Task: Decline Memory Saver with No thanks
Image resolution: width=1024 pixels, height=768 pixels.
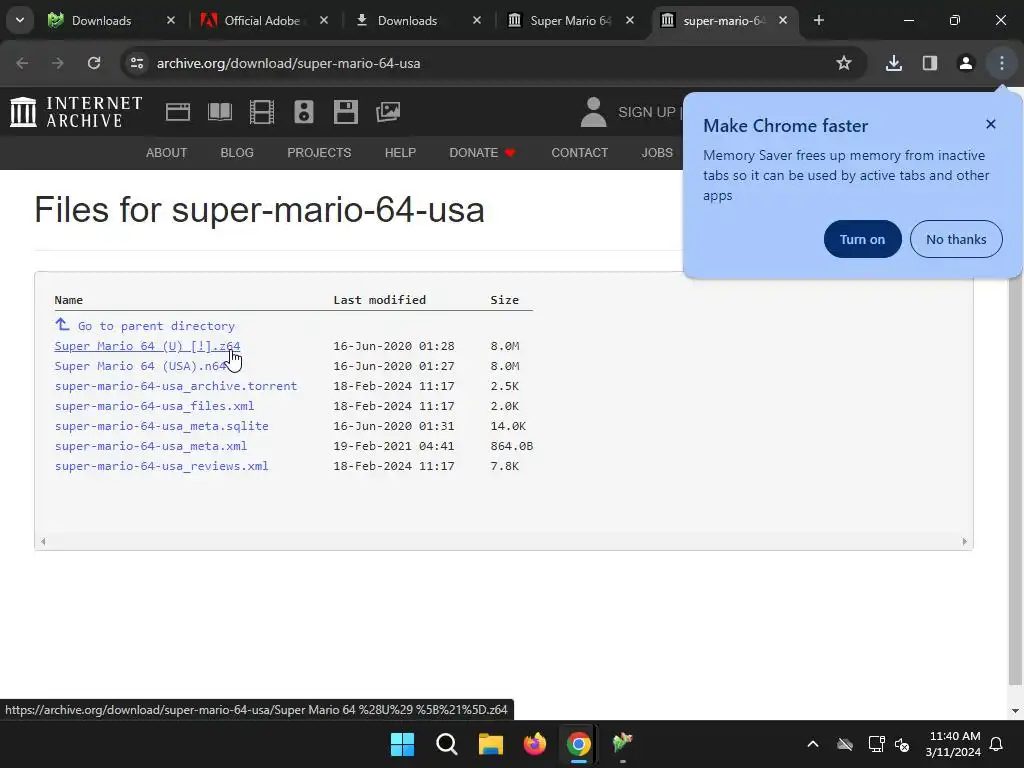Action: (x=956, y=239)
